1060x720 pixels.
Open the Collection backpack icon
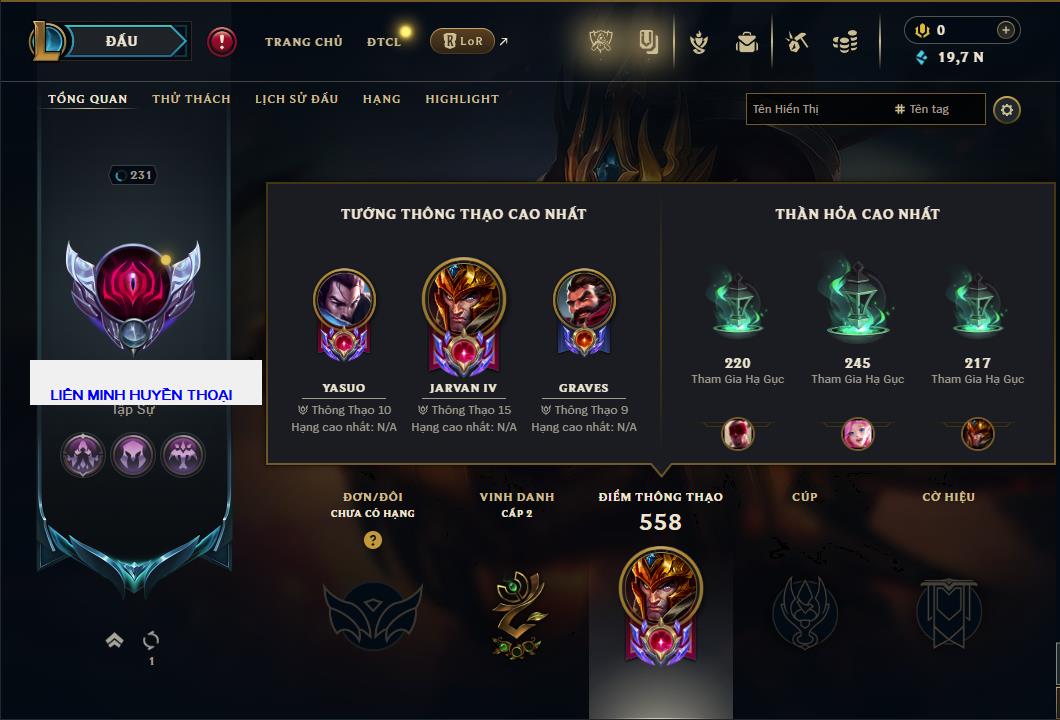point(747,43)
